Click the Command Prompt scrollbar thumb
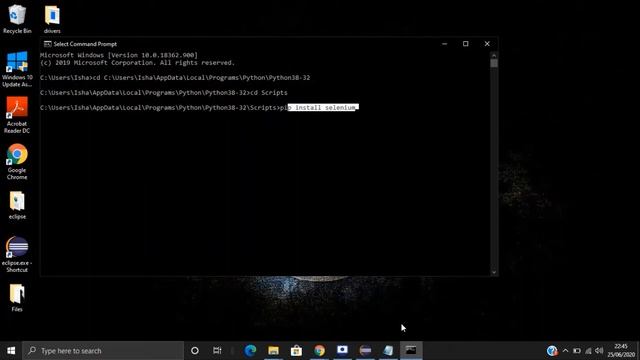 [494, 63]
